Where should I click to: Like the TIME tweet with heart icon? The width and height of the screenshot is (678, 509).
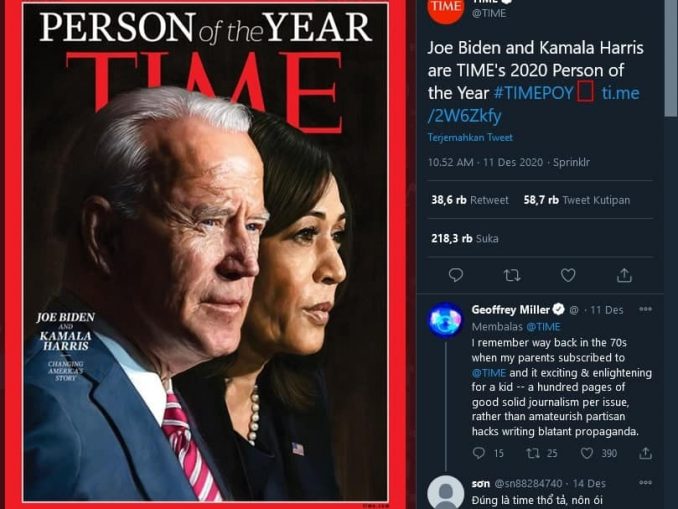coord(568,275)
